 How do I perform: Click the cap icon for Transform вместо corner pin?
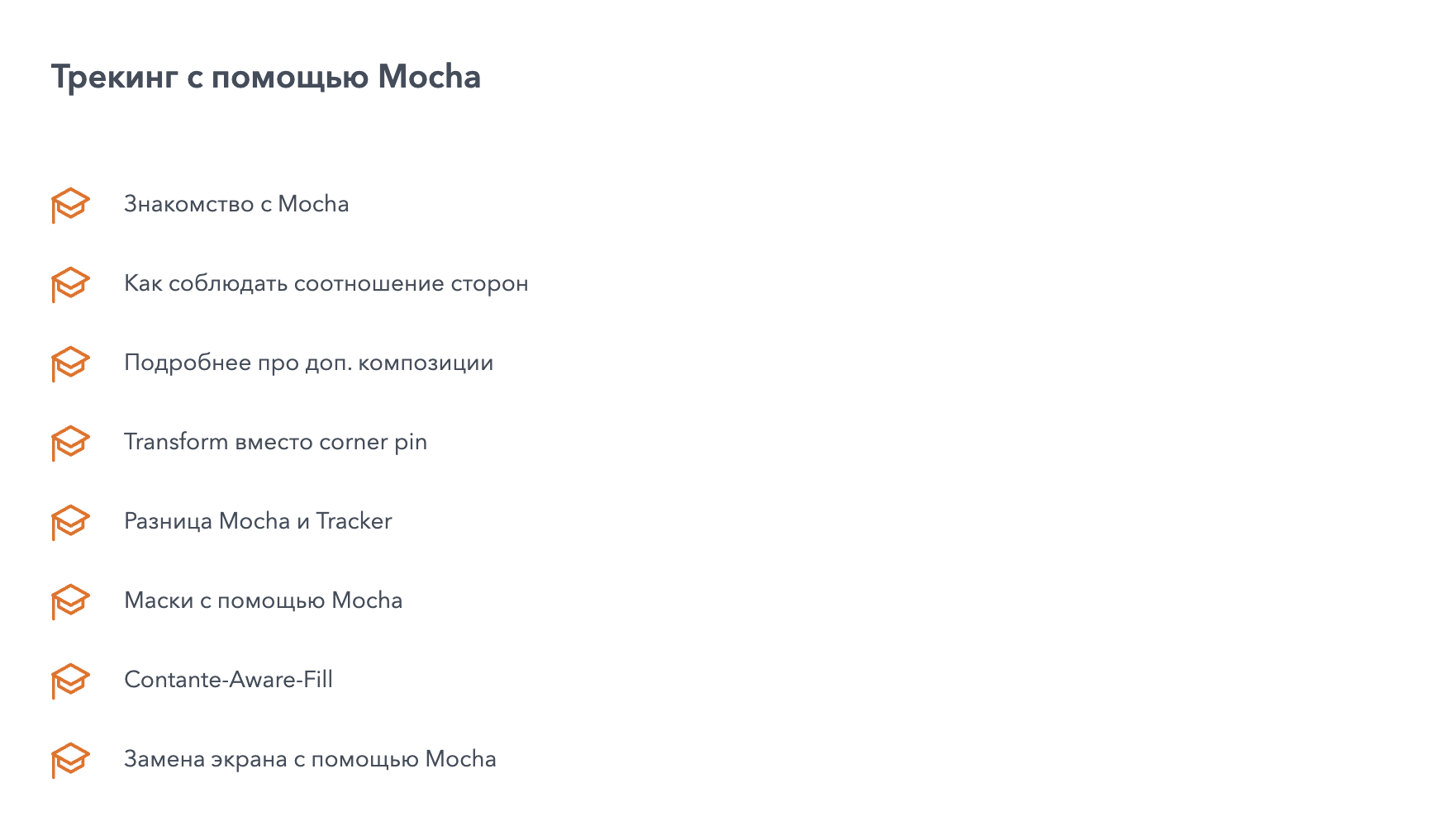70,442
